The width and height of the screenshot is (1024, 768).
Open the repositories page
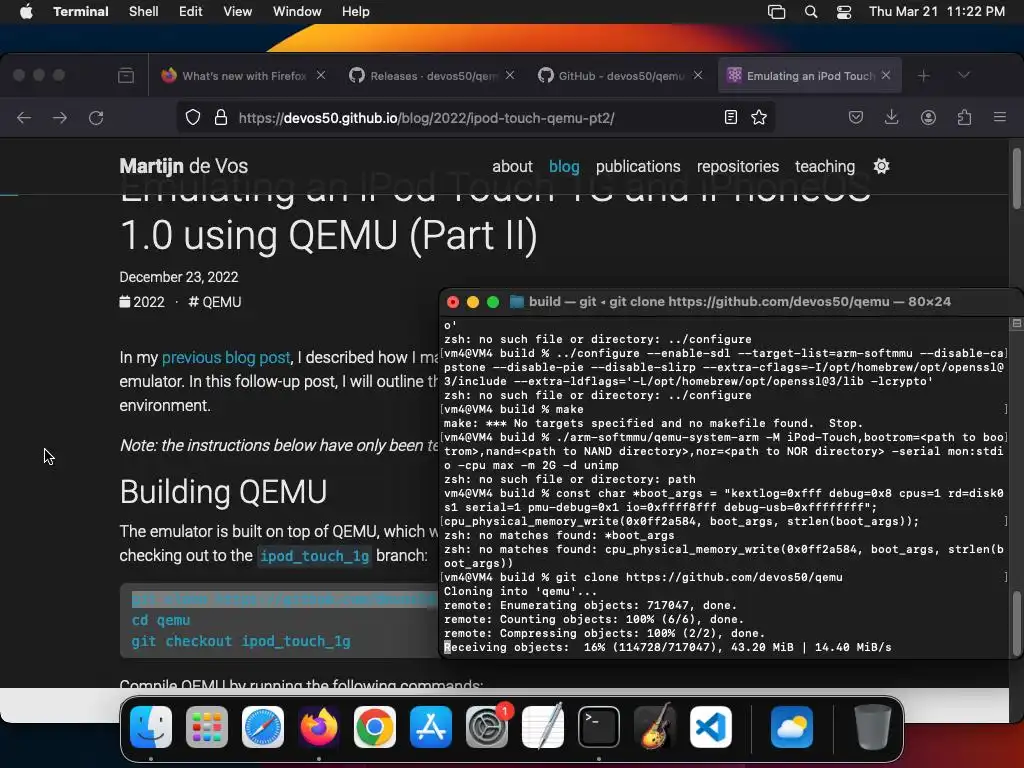[x=738, y=167]
